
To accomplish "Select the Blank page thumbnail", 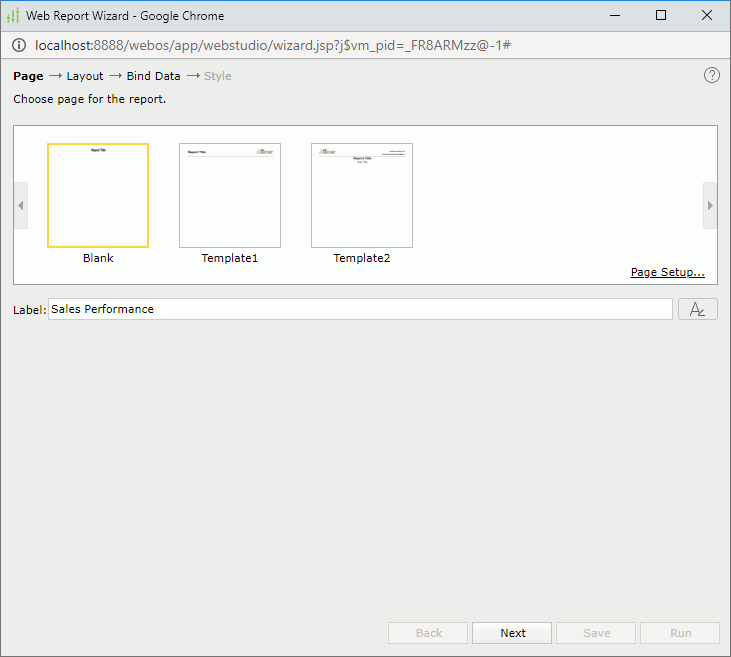I will click(x=98, y=195).
